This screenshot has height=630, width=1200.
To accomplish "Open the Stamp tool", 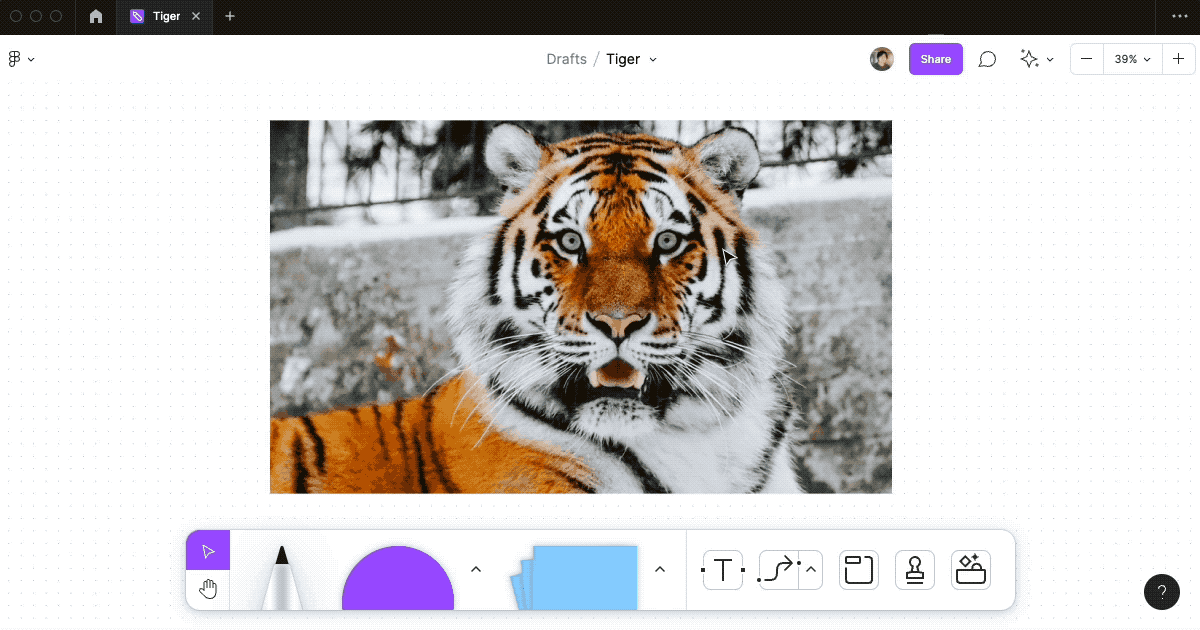I will (915, 570).
